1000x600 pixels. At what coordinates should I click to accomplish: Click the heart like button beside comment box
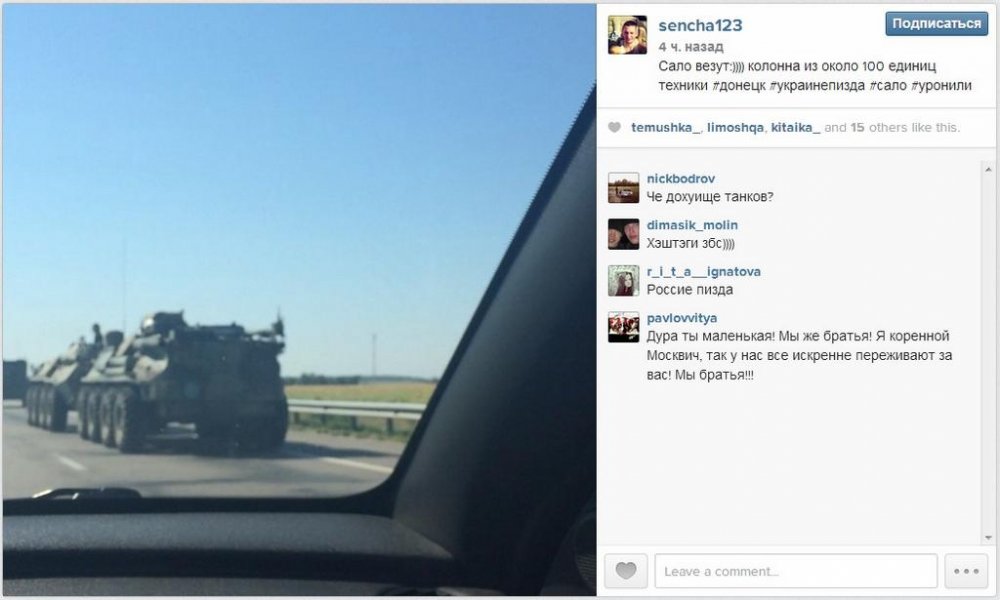626,571
